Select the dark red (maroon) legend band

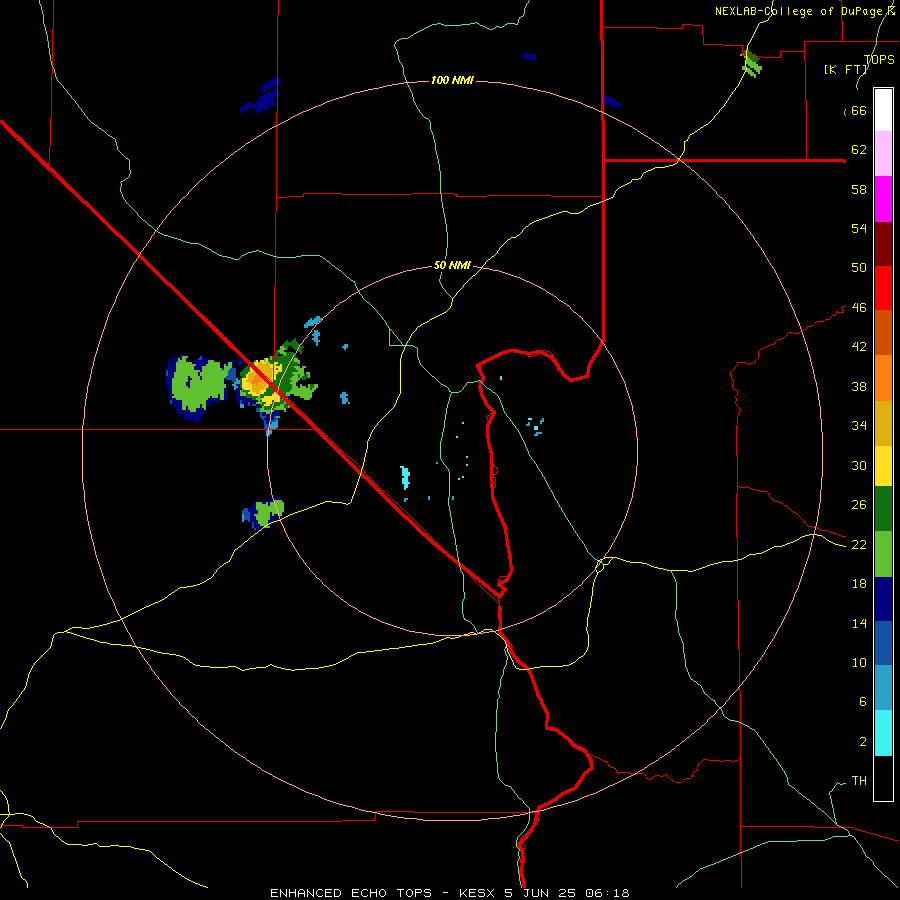tap(883, 244)
